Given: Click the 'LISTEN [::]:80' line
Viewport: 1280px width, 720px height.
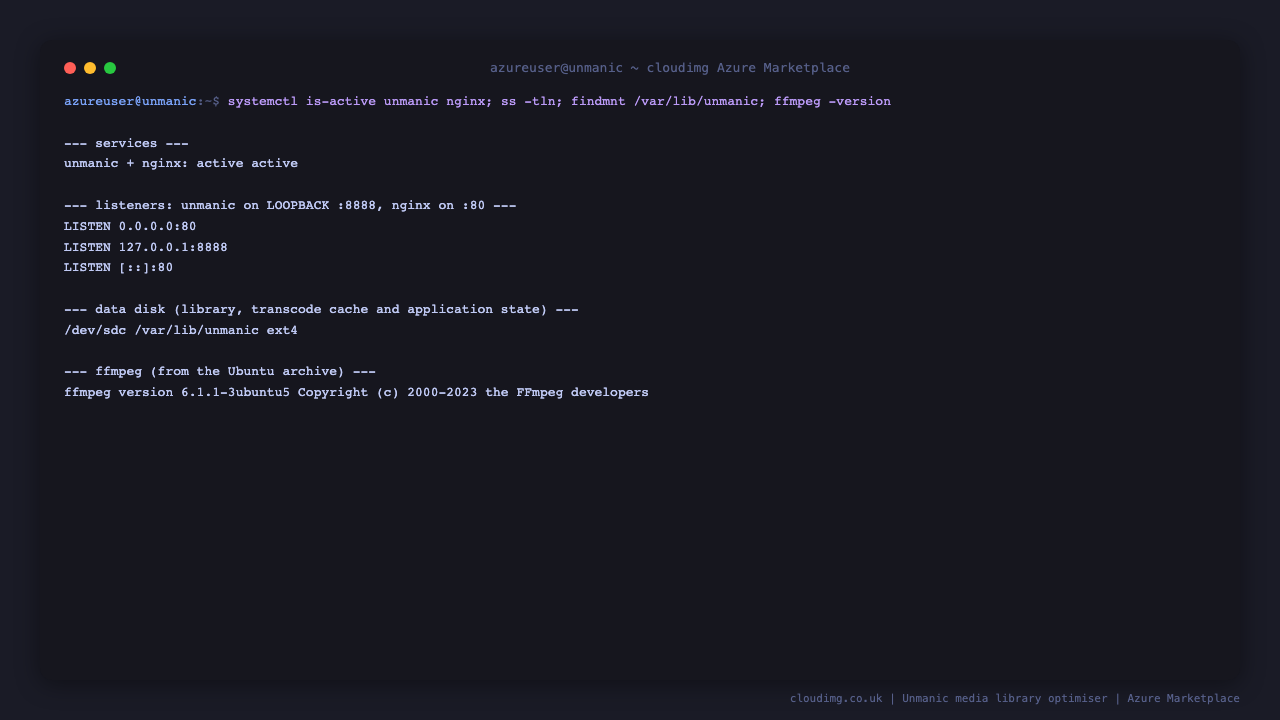Looking at the screenshot, I should click(118, 267).
